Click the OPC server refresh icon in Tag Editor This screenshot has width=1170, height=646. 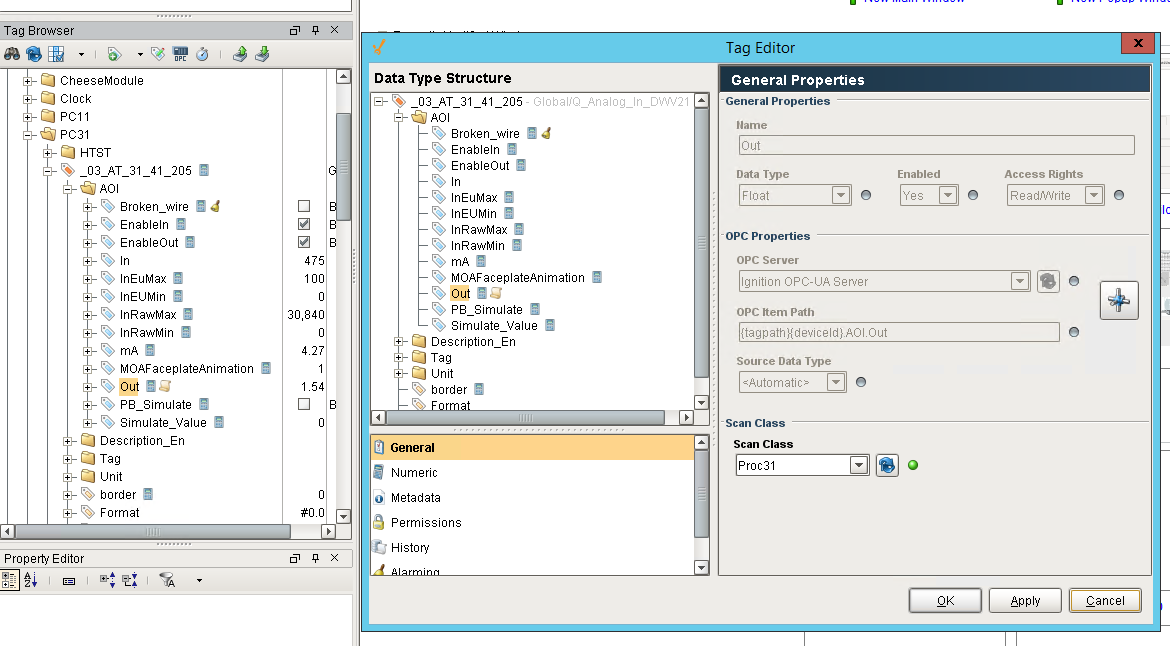coord(1048,281)
